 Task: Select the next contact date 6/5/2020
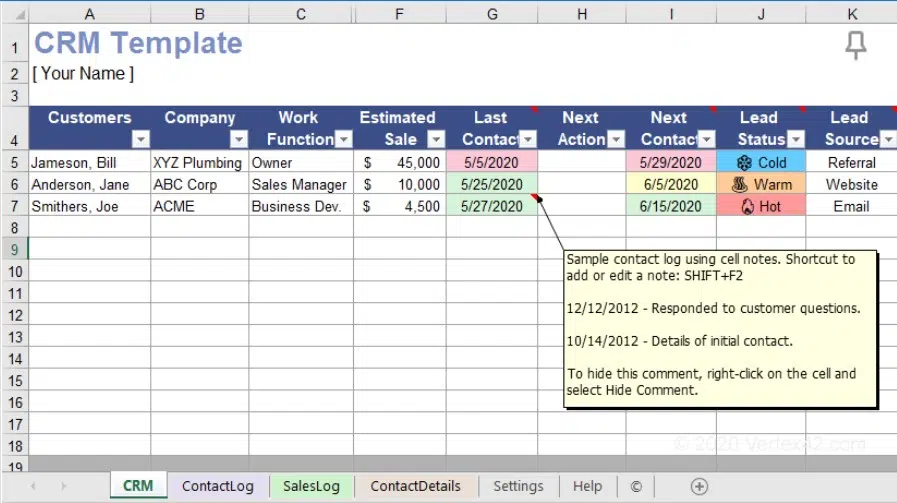click(671, 184)
